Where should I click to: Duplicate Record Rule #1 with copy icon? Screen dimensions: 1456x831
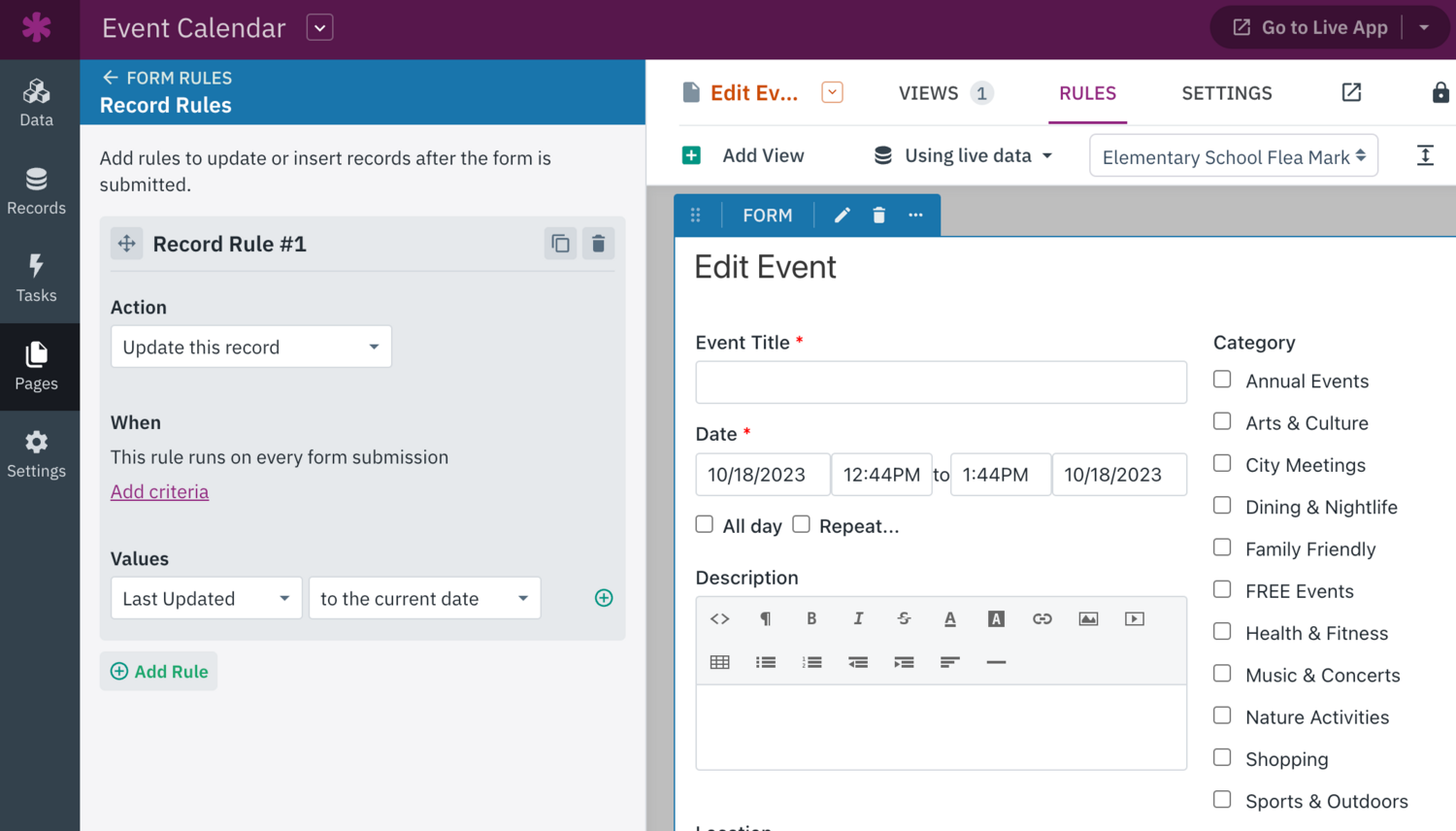pyautogui.click(x=560, y=244)
